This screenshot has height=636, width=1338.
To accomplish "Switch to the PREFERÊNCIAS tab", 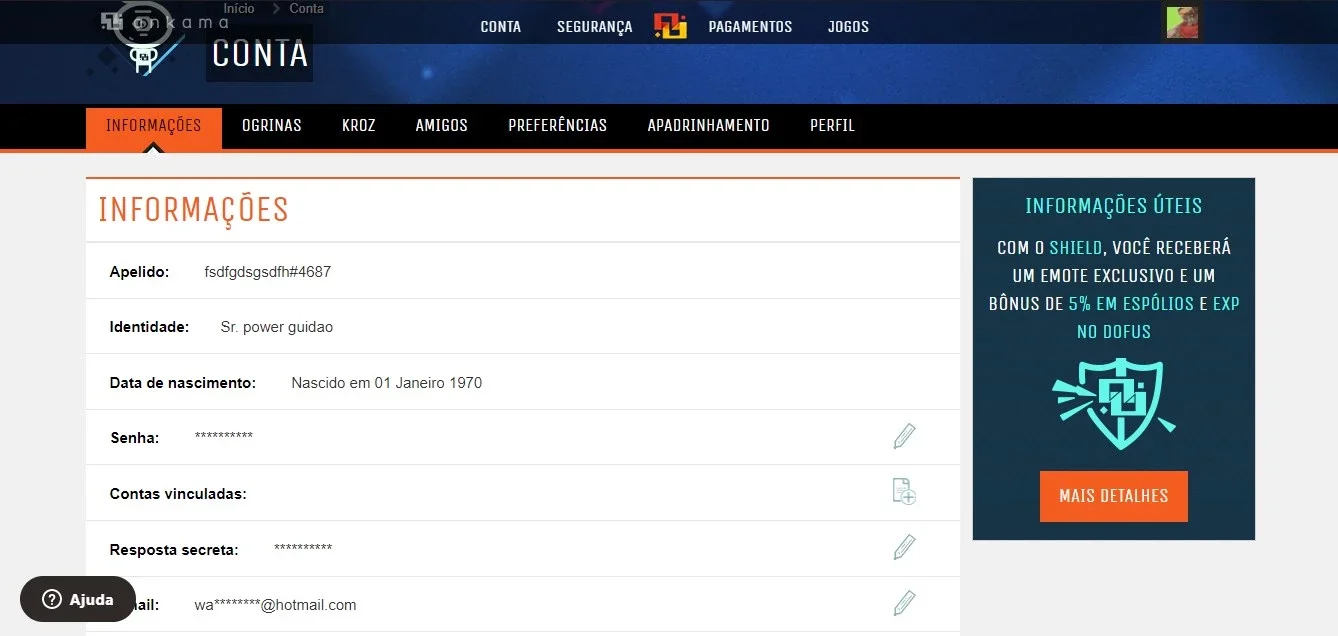I will (558, 126).
